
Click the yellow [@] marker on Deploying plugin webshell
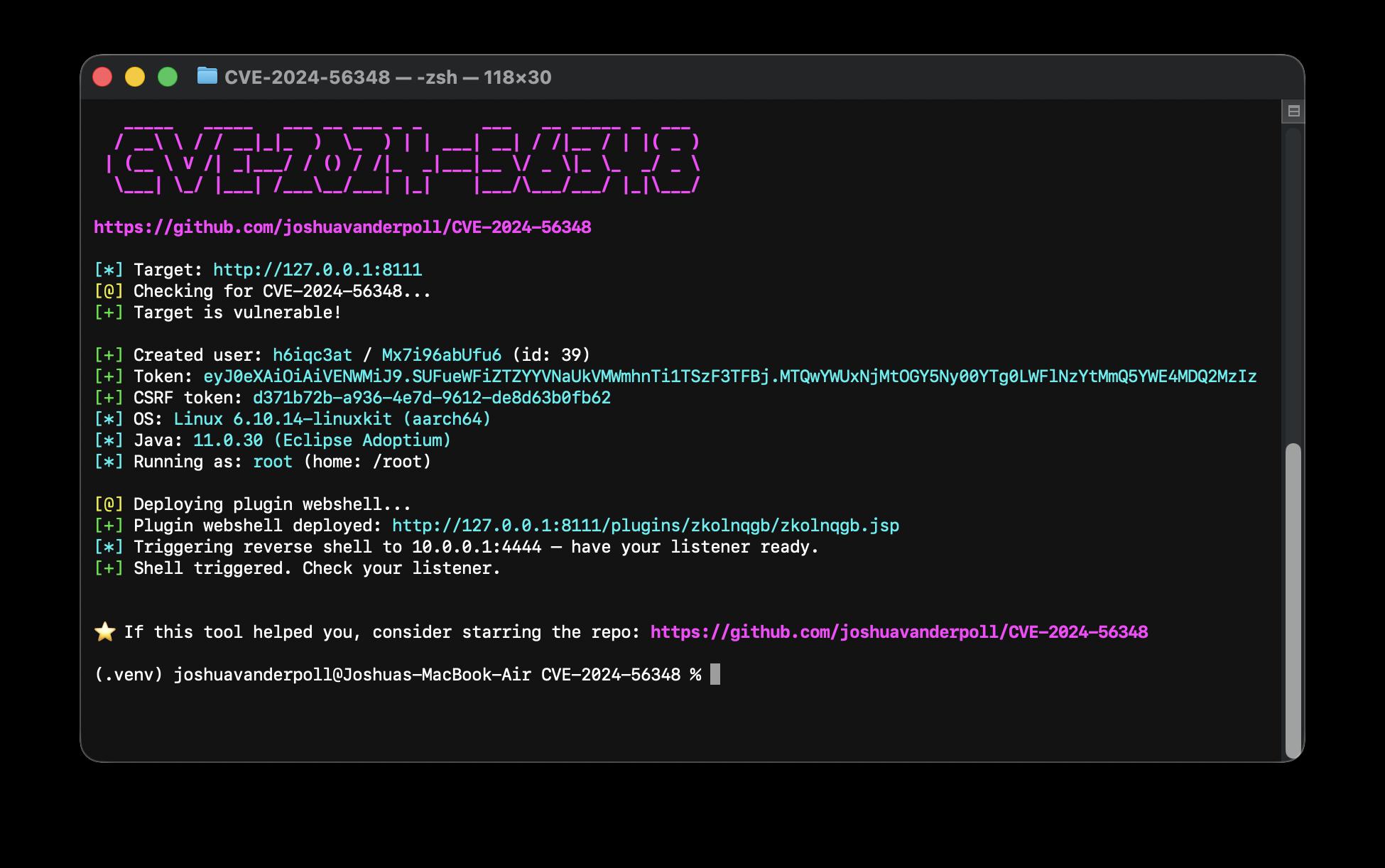pyautogui.click(x=109, y=504)
